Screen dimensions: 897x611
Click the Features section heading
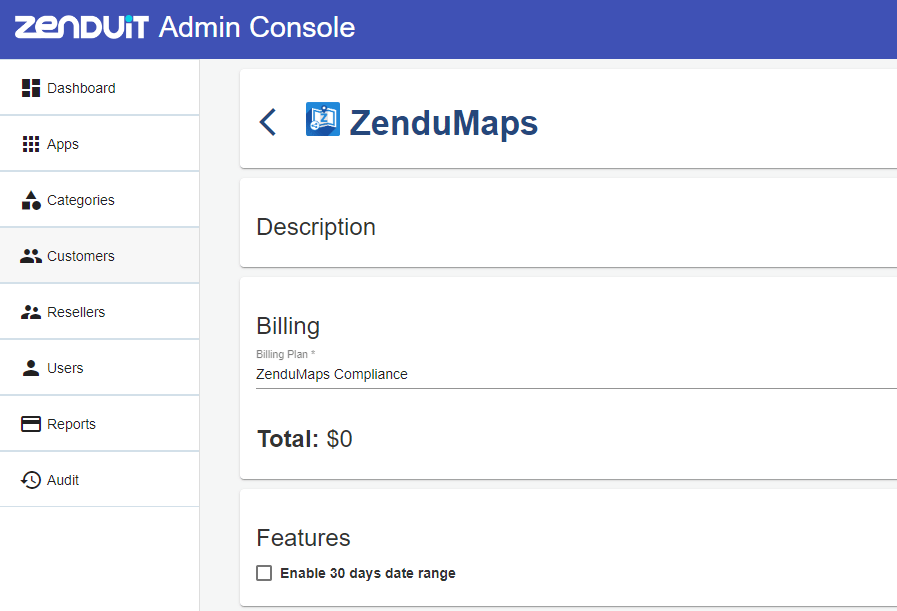point(303,538)
